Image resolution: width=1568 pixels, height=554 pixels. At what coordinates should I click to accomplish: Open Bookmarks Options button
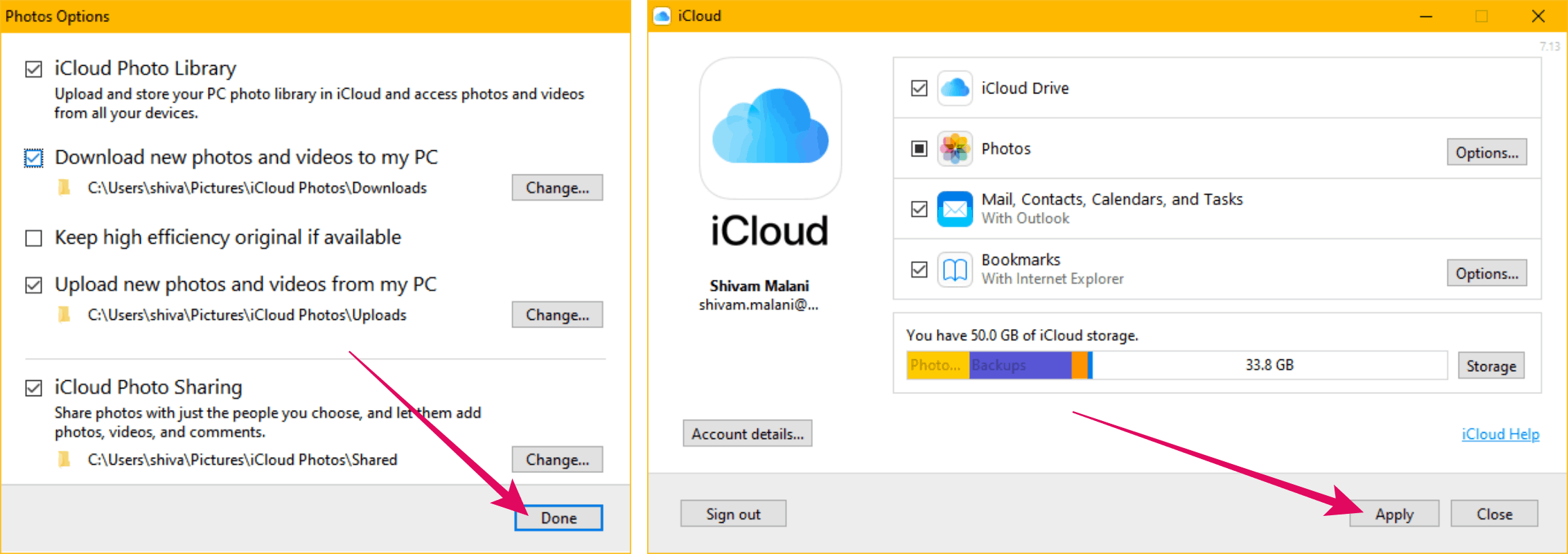[1487, 273]
